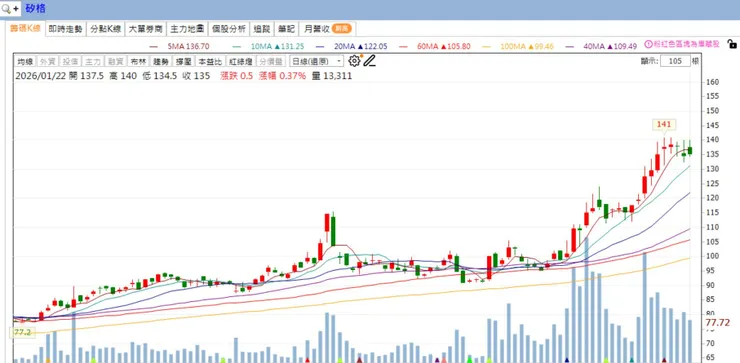The width and height of the screenshot is (740, 363).
Task: Open the tab between 個股分析 and 筆記
Action: [x=262, y=29]
